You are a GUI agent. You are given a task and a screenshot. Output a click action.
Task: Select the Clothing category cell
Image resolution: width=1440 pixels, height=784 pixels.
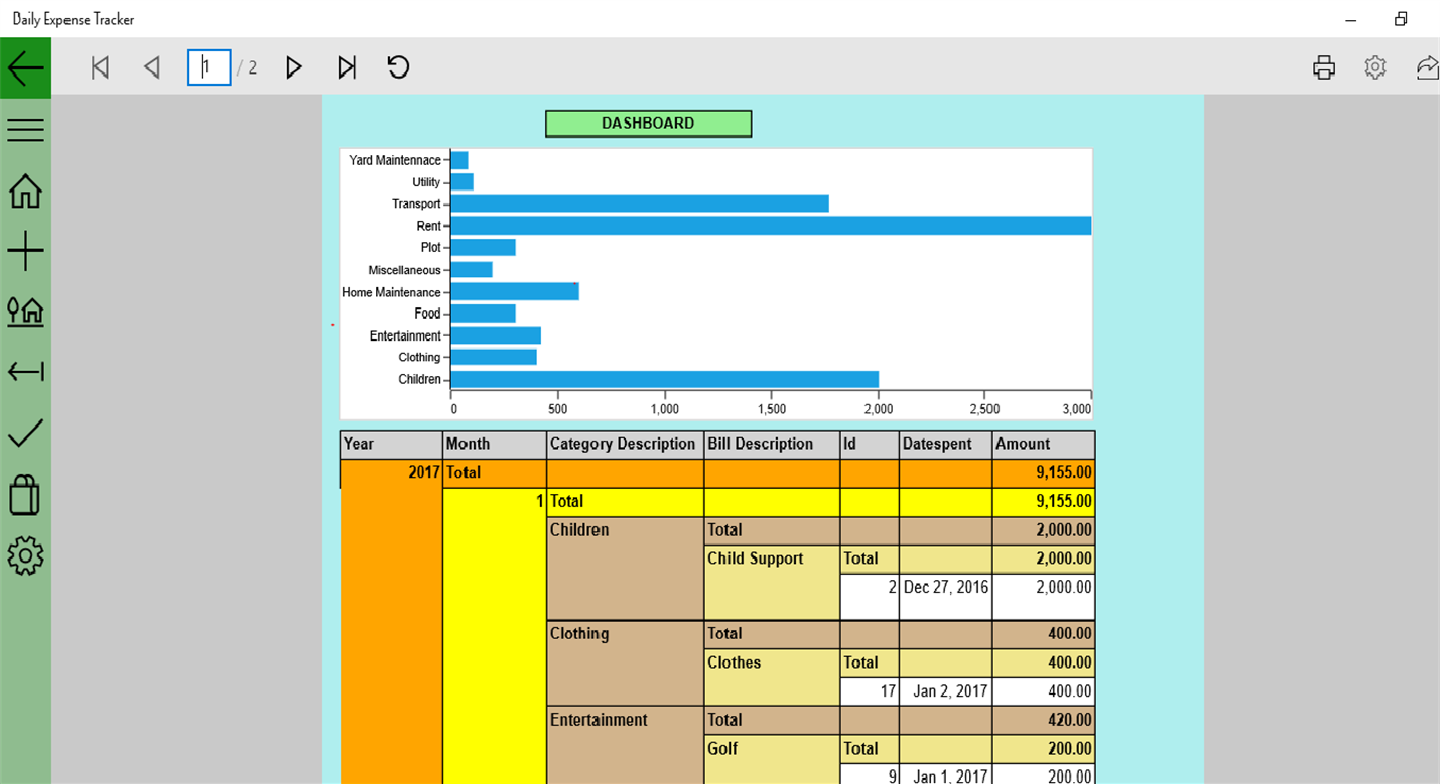pos(625,664)
